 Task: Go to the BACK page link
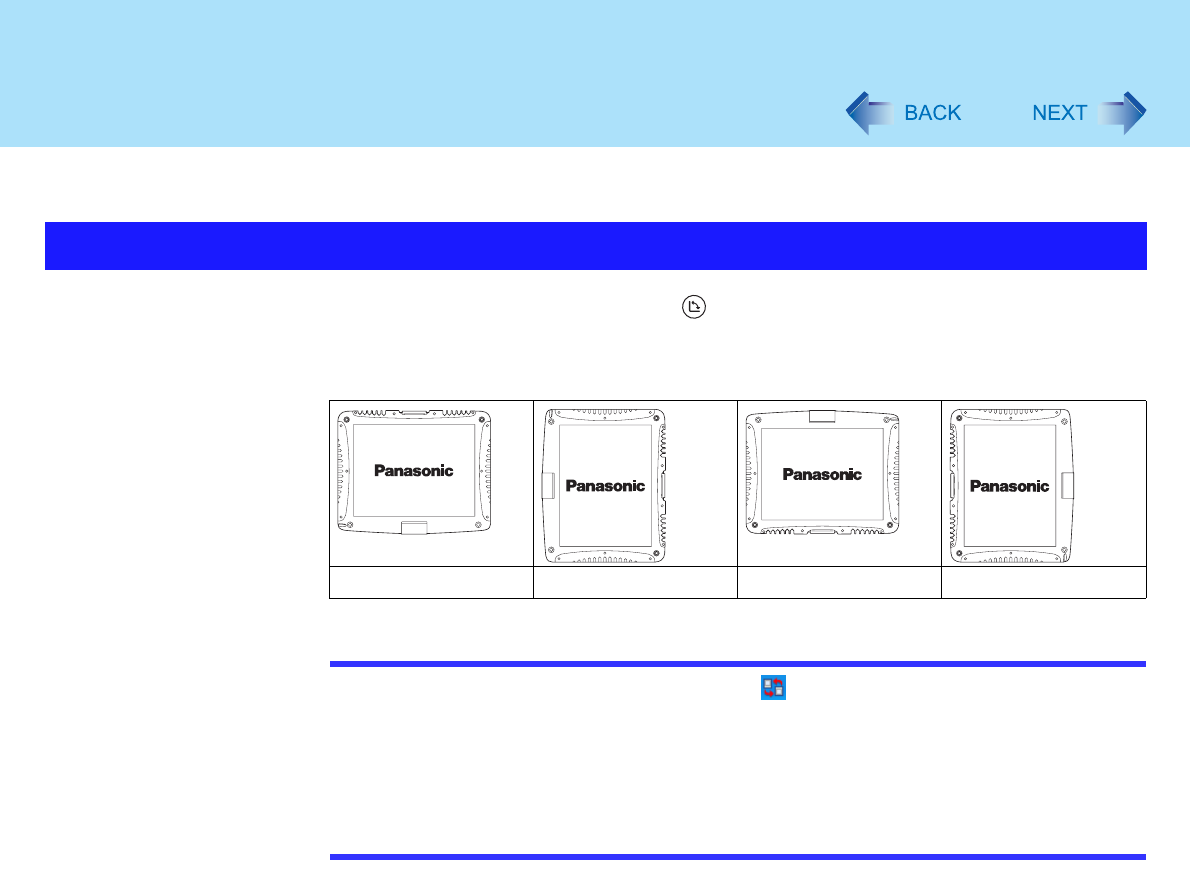933,113
